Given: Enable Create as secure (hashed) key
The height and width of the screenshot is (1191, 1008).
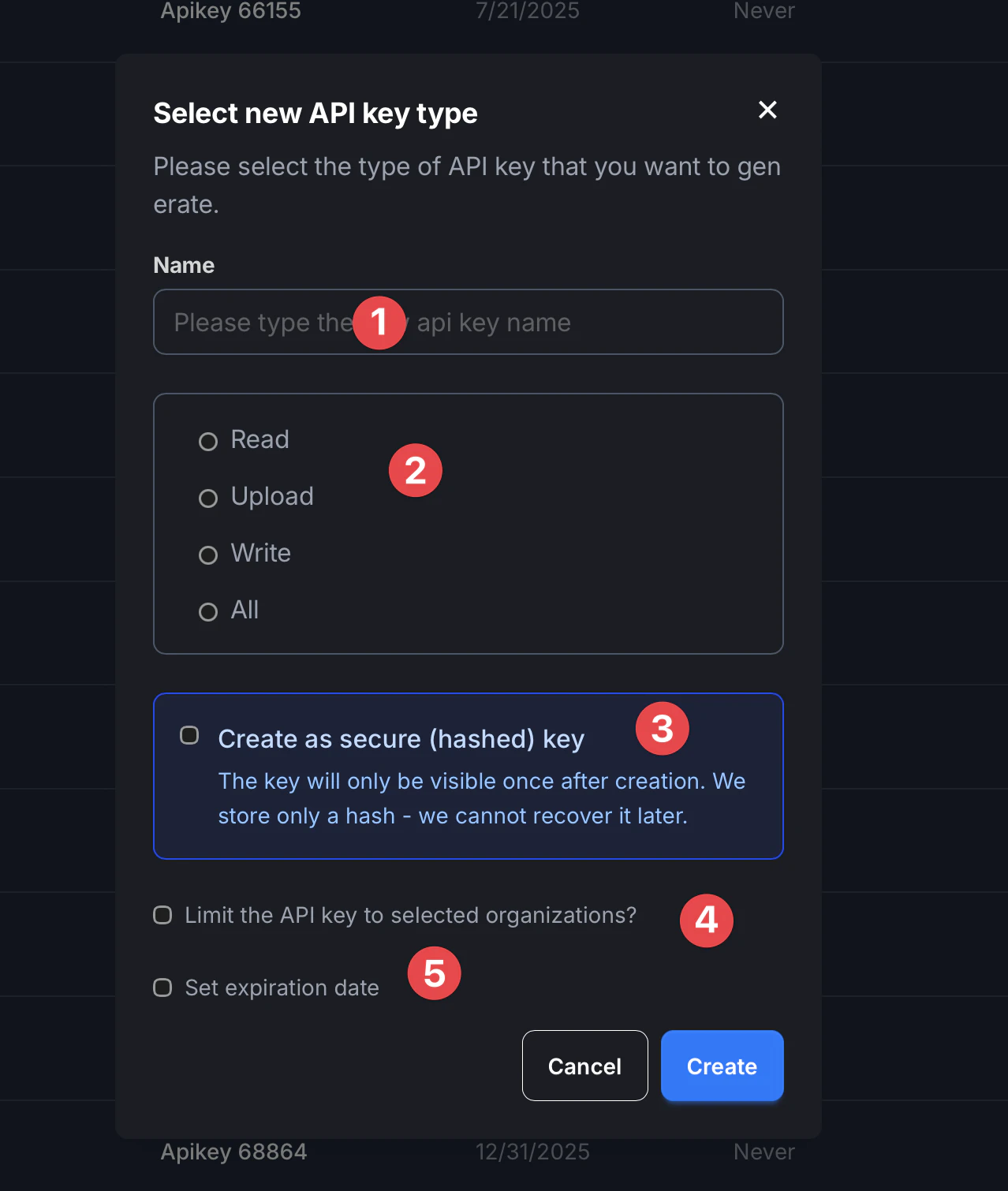Looking at the screenshot, I should 189,736.
